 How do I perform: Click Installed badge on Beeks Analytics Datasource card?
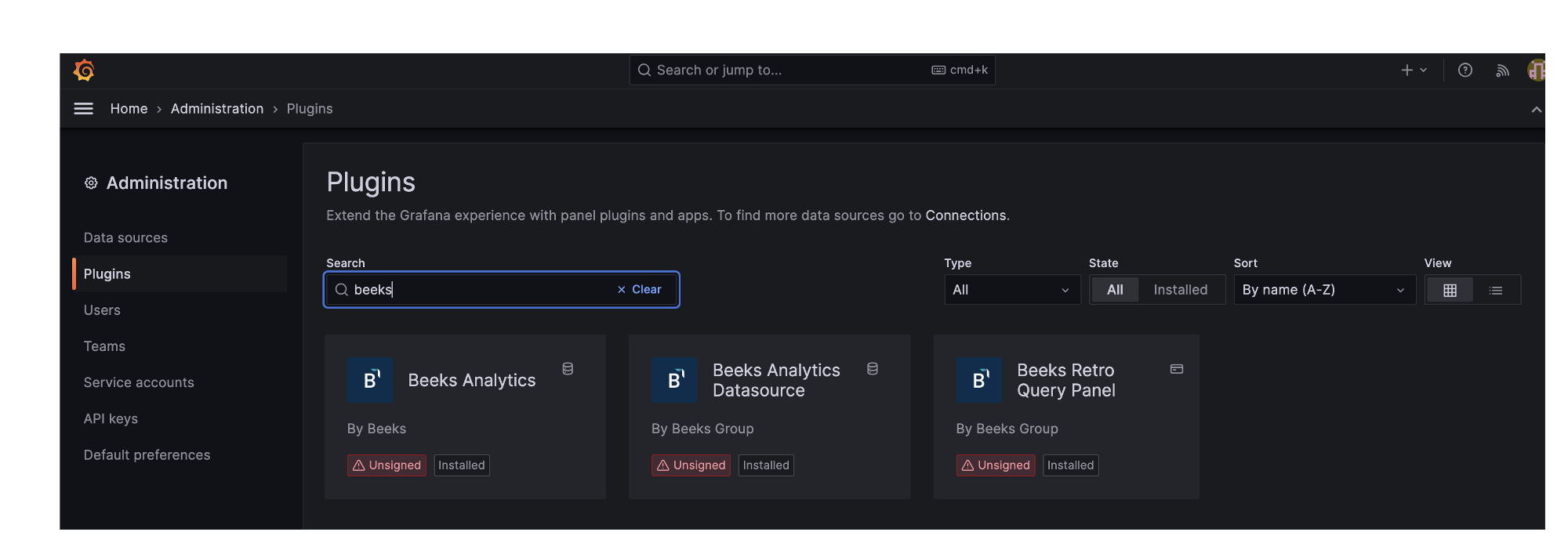(x=766, y=465)
